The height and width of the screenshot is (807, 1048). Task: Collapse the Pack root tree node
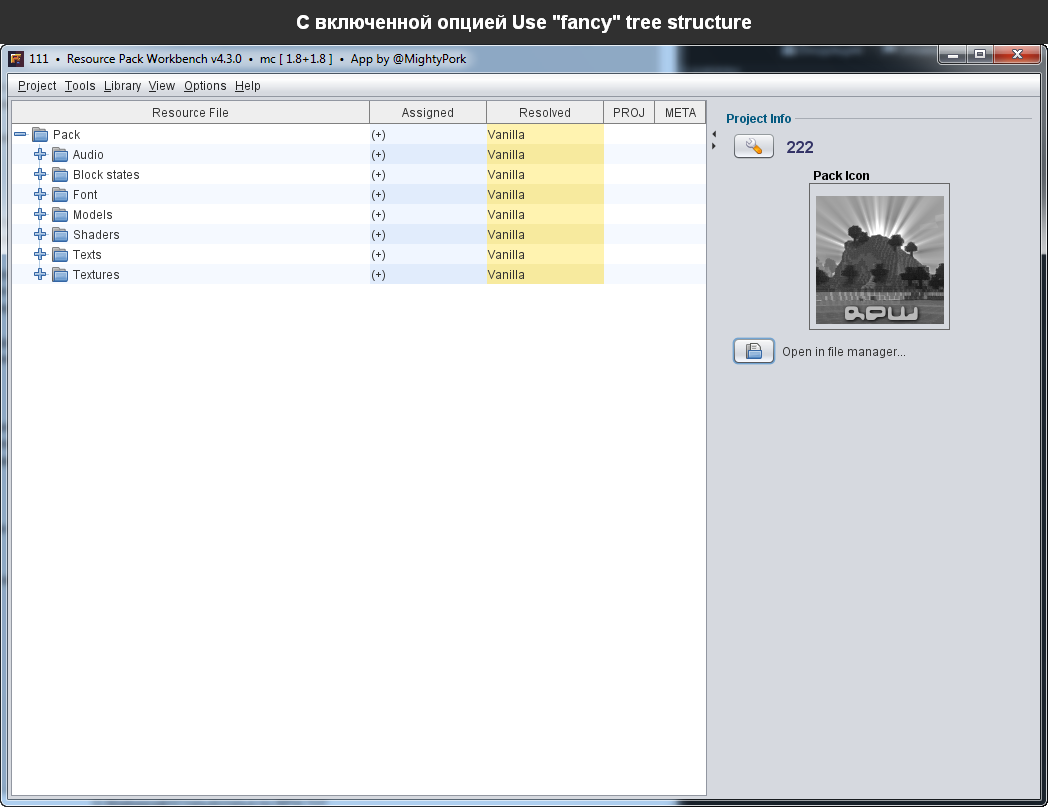[x=20, y=135]
